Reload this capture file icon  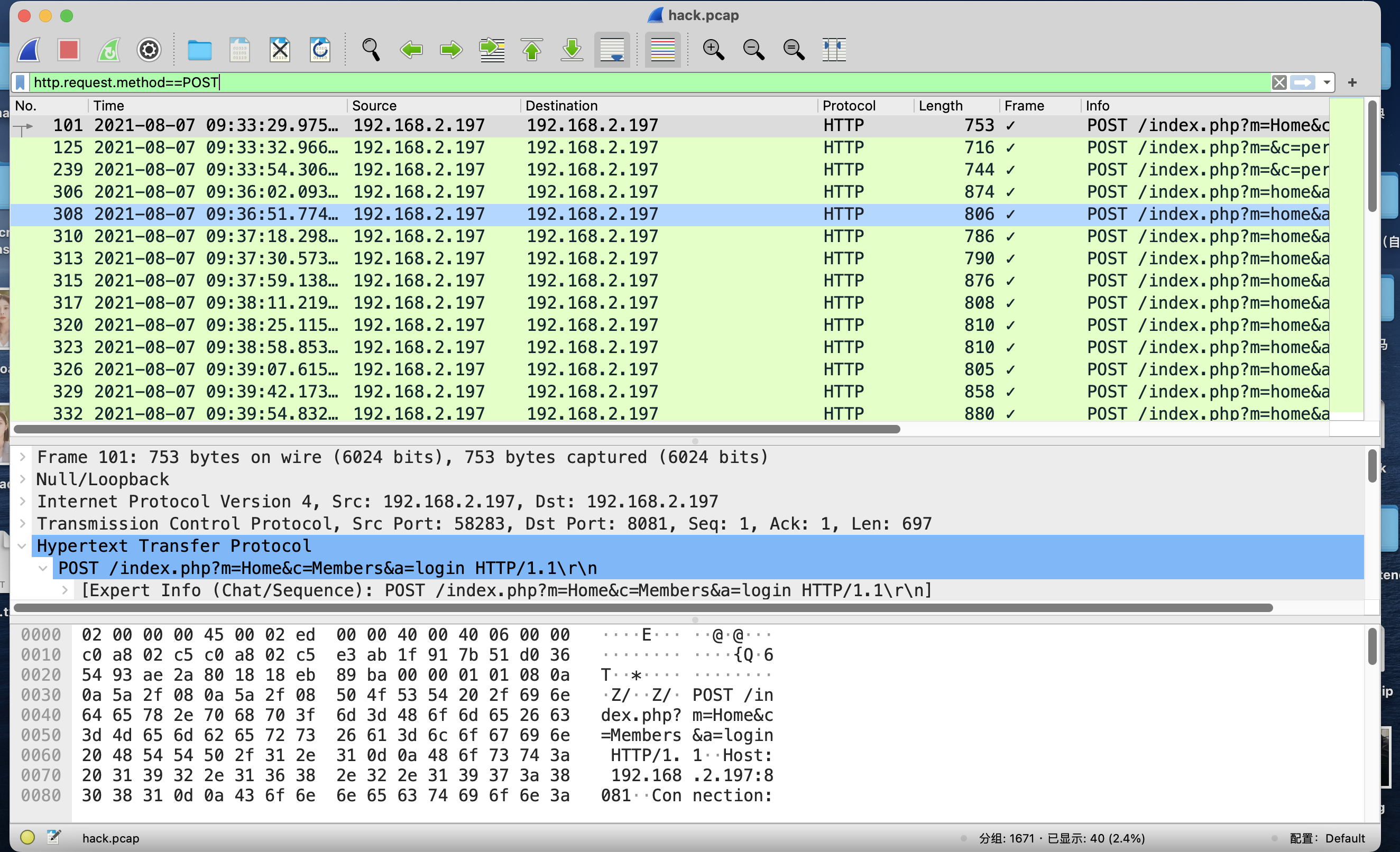click(x=320, y=50)
